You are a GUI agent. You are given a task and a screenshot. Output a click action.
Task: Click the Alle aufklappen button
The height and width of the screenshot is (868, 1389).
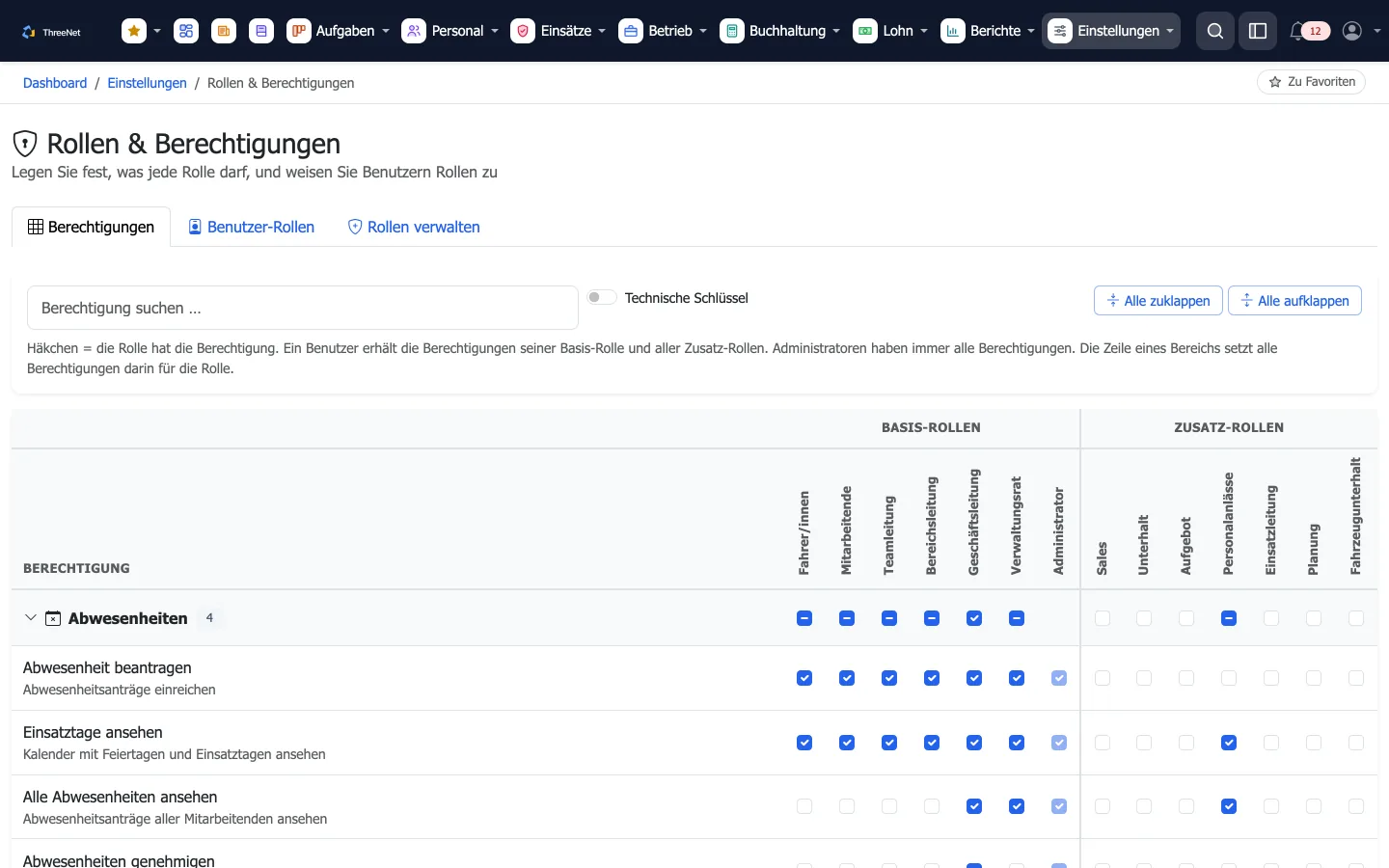point(1294,301)
